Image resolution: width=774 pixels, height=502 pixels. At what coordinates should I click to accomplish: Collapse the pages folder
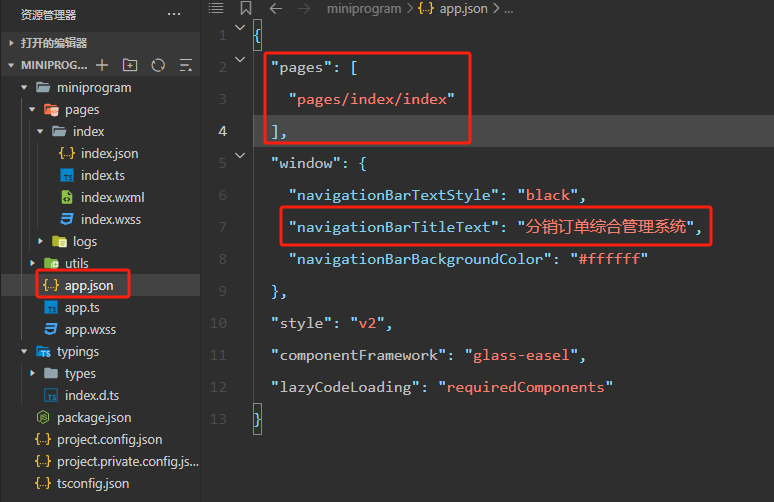point(32,110)
